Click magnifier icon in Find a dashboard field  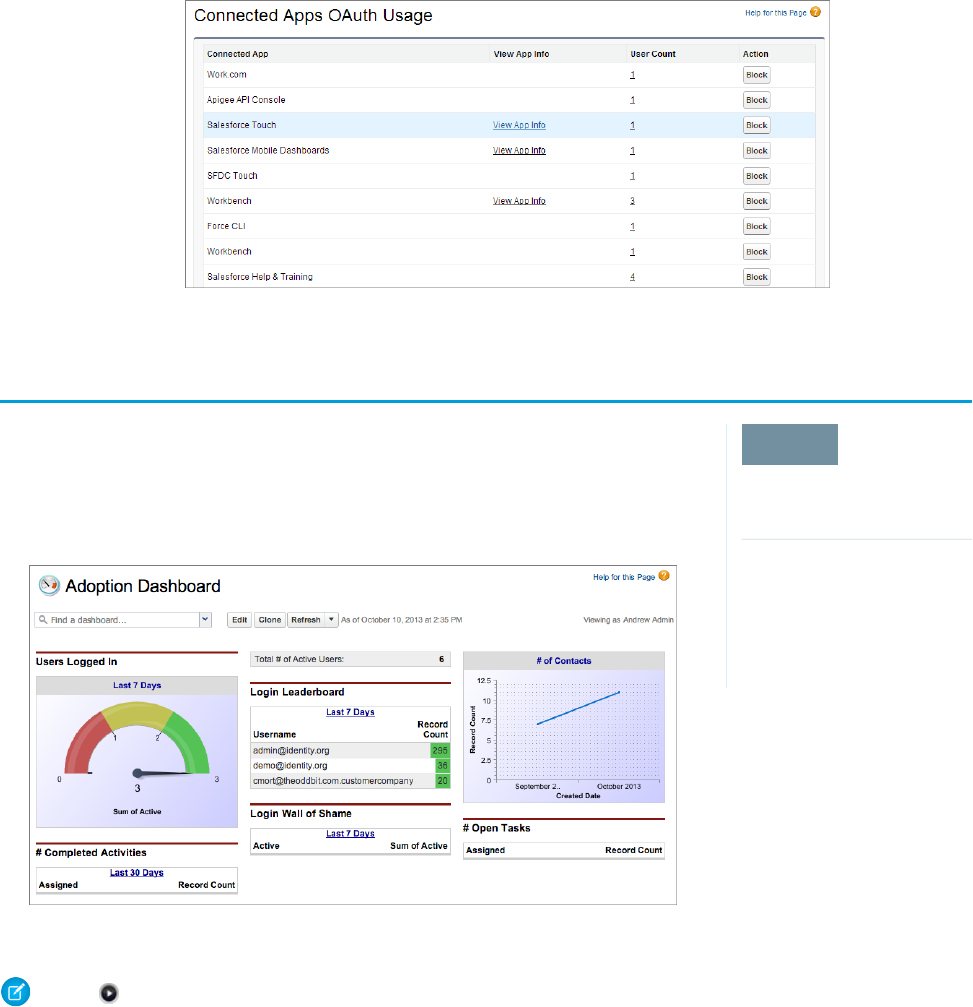click(43, 620)
